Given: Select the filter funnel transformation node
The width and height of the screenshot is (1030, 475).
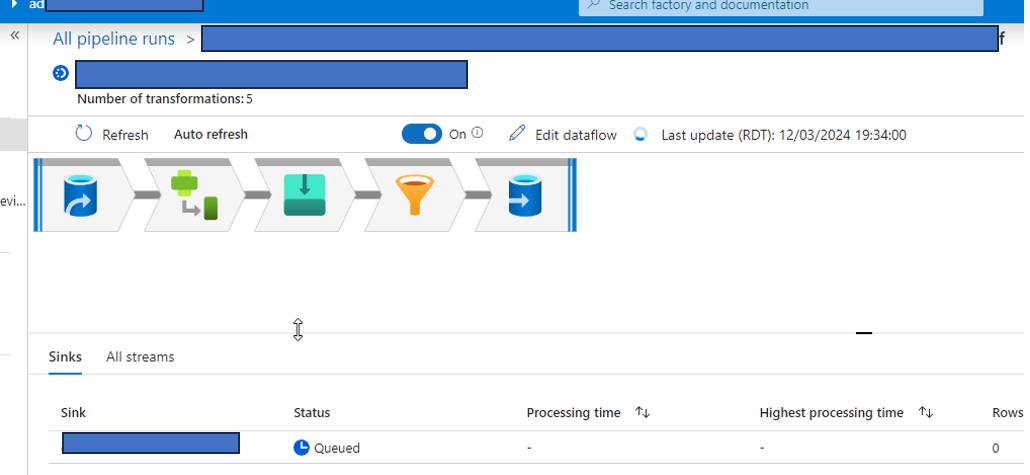Looking at the screenshot, I should point(415,195).
